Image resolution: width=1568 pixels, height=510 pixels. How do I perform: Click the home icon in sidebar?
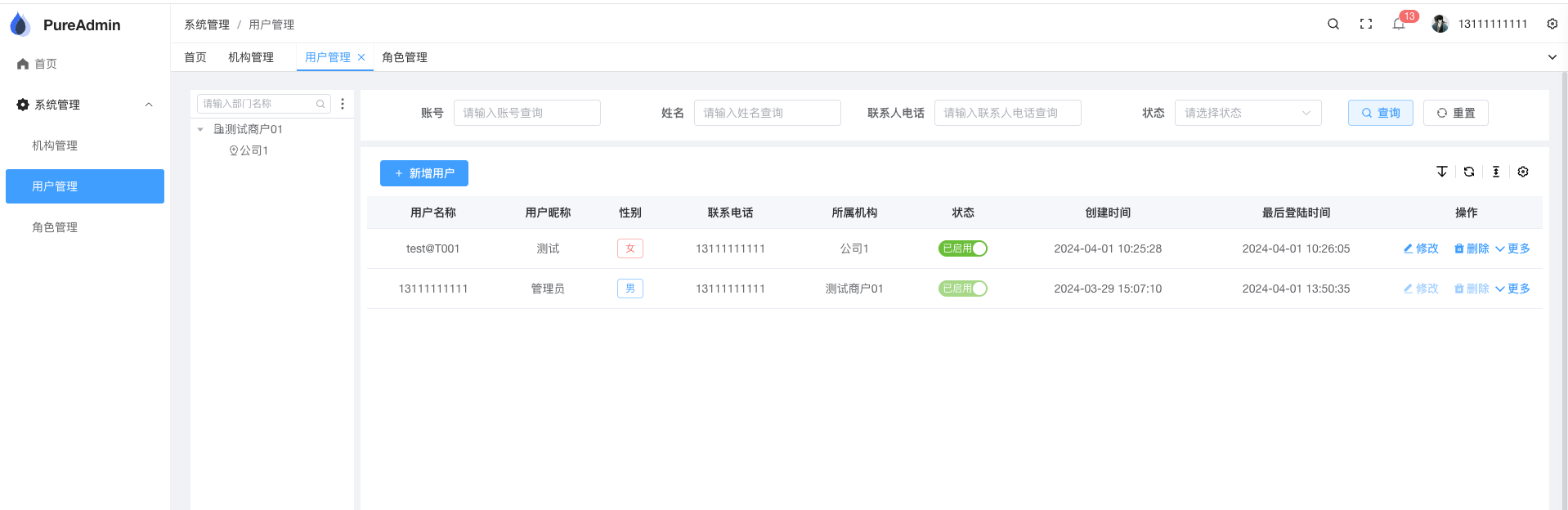click(x=23, y=64)
